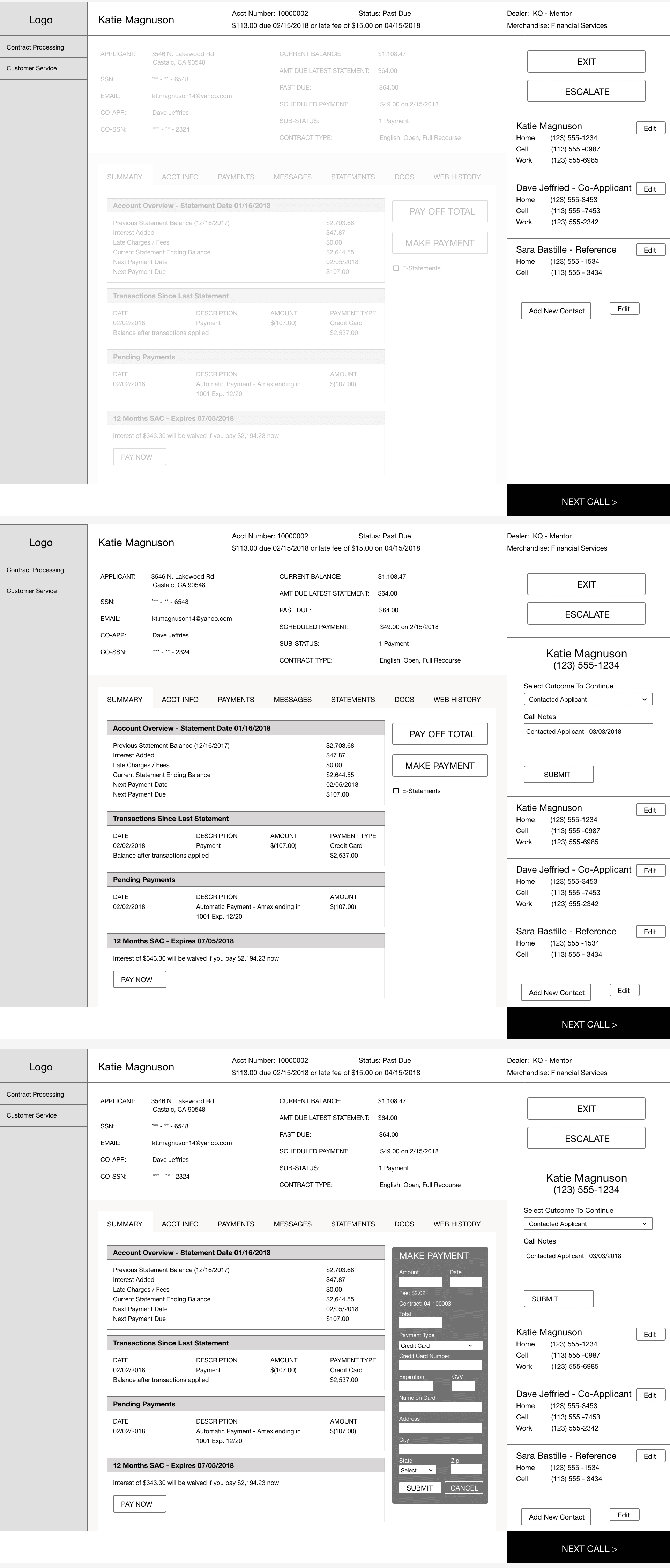The height and width of the screenshot is (1568, 670).
Task: Open the State Select dropdown
Action: (417, 1470)
